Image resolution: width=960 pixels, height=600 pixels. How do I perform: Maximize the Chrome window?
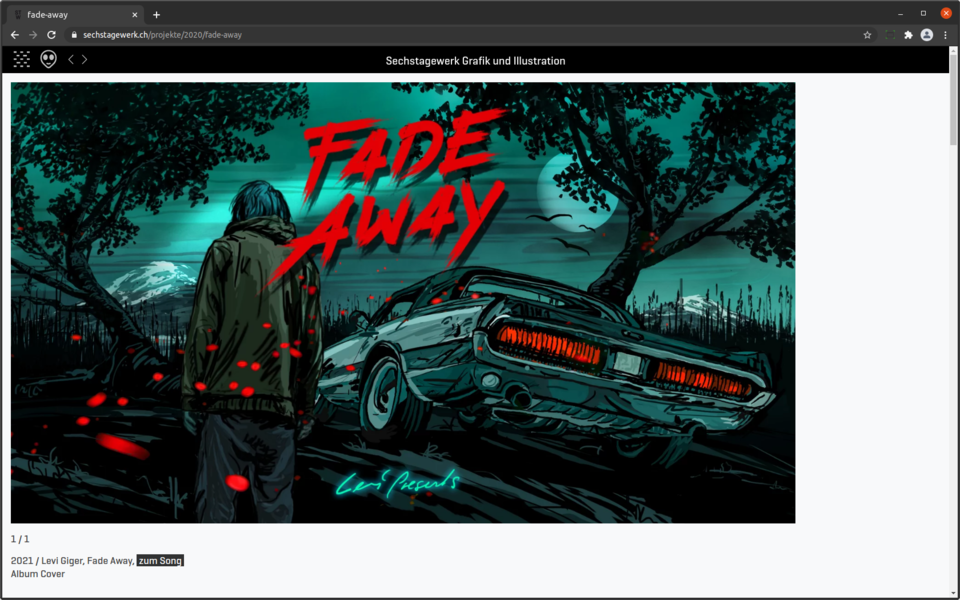tap(923, 13)
